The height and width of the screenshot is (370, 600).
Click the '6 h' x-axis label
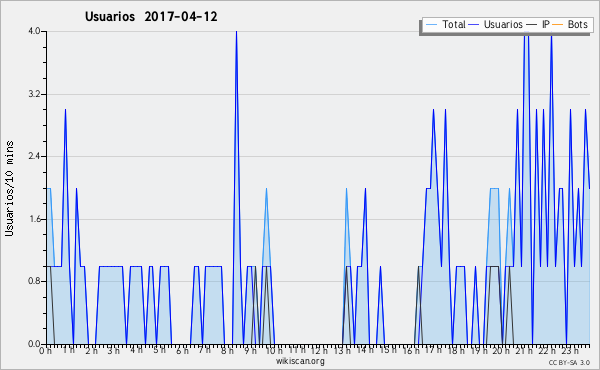[x=182, y=351]
